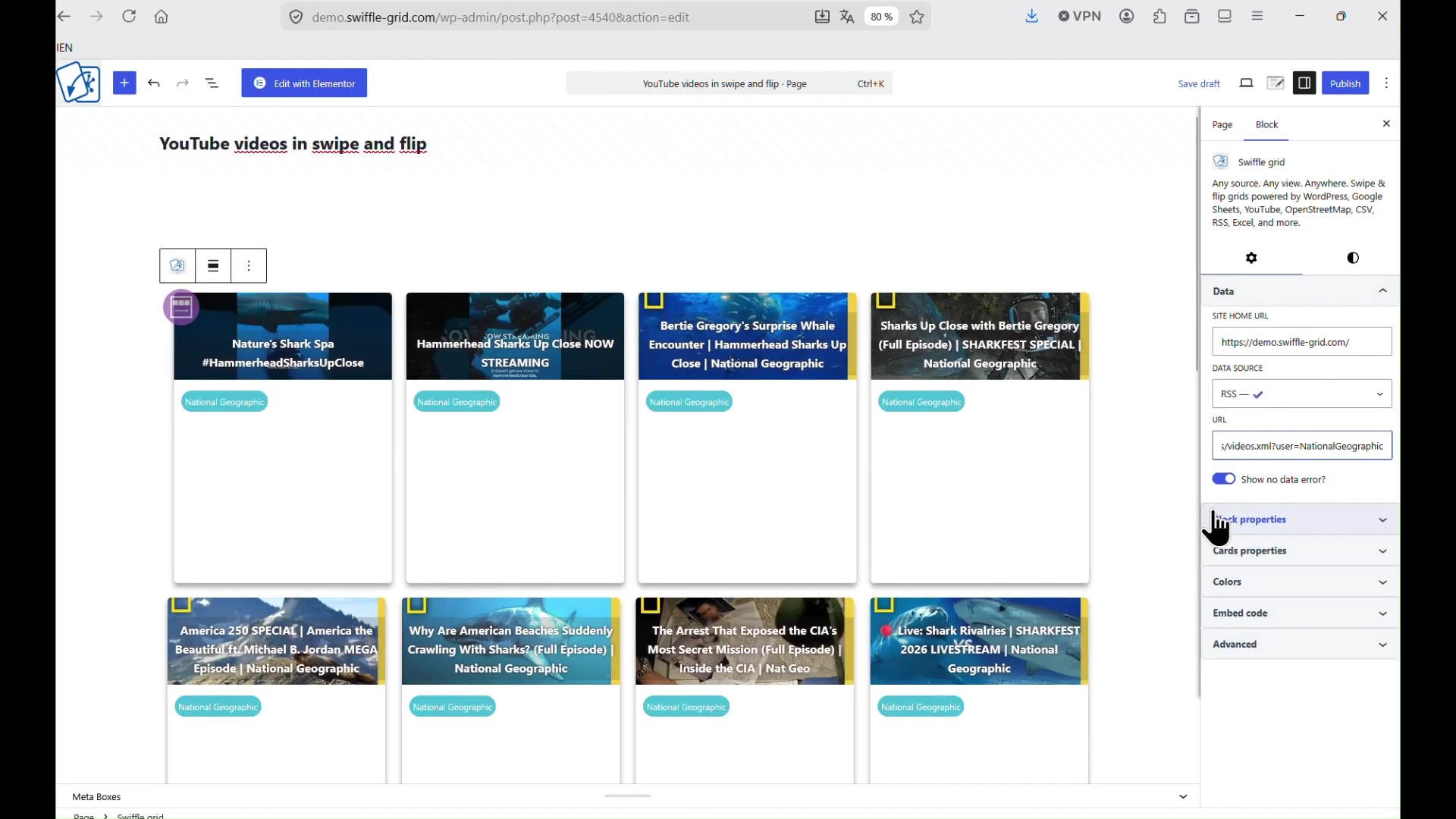
Task: Click the blue block inserter plus button
Action: pyautogui.click(x=124, y=83)
